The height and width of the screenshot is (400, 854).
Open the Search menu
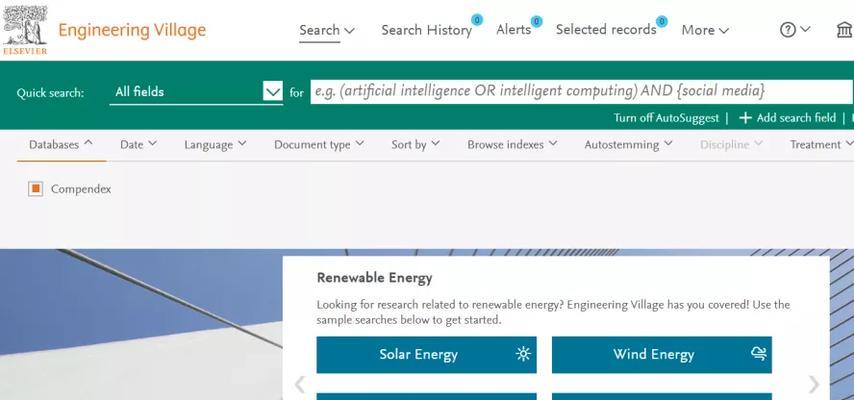(x=327, y=30)
